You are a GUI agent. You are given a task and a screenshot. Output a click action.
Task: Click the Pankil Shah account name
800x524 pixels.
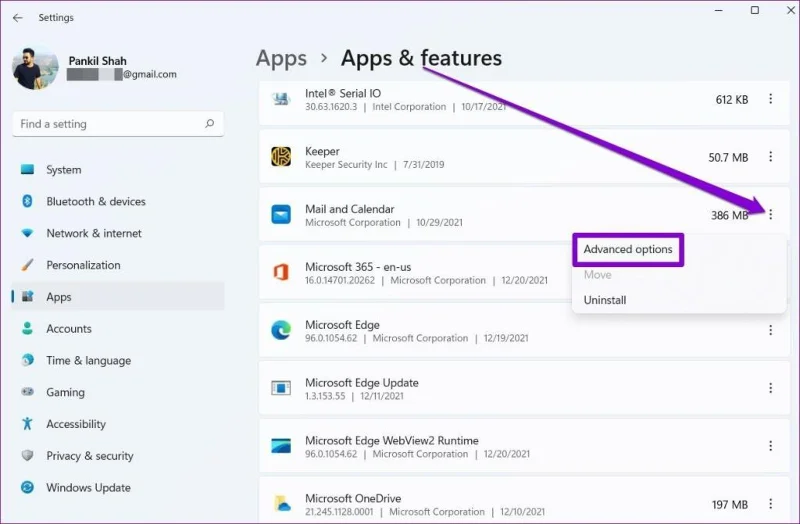coord(97,61)
